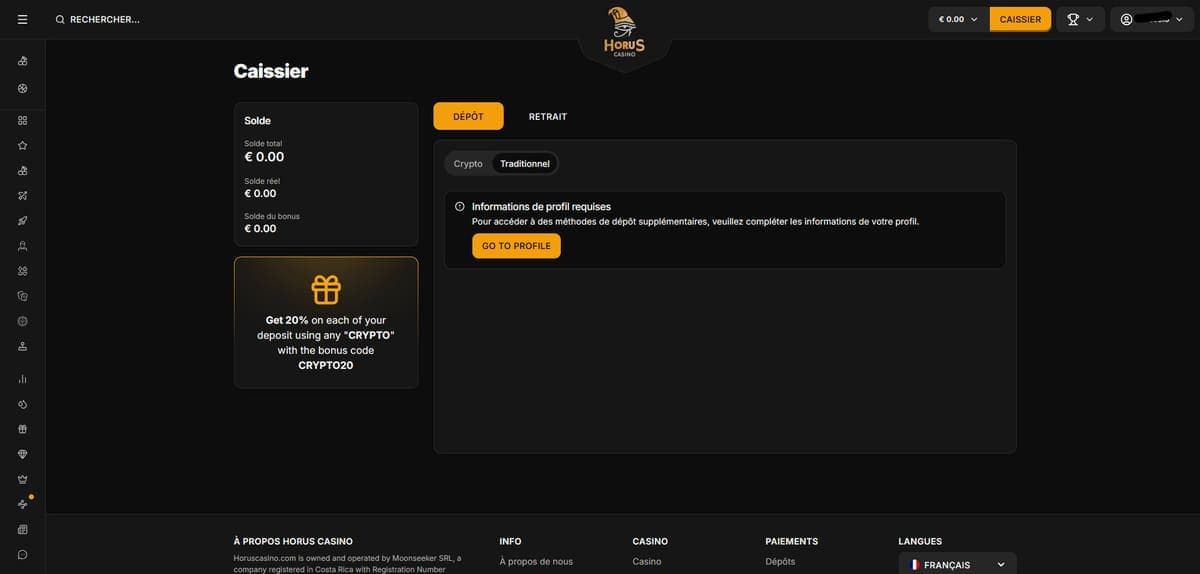Select the four-squares grid icon in the sidebar

tap(22, 120)
